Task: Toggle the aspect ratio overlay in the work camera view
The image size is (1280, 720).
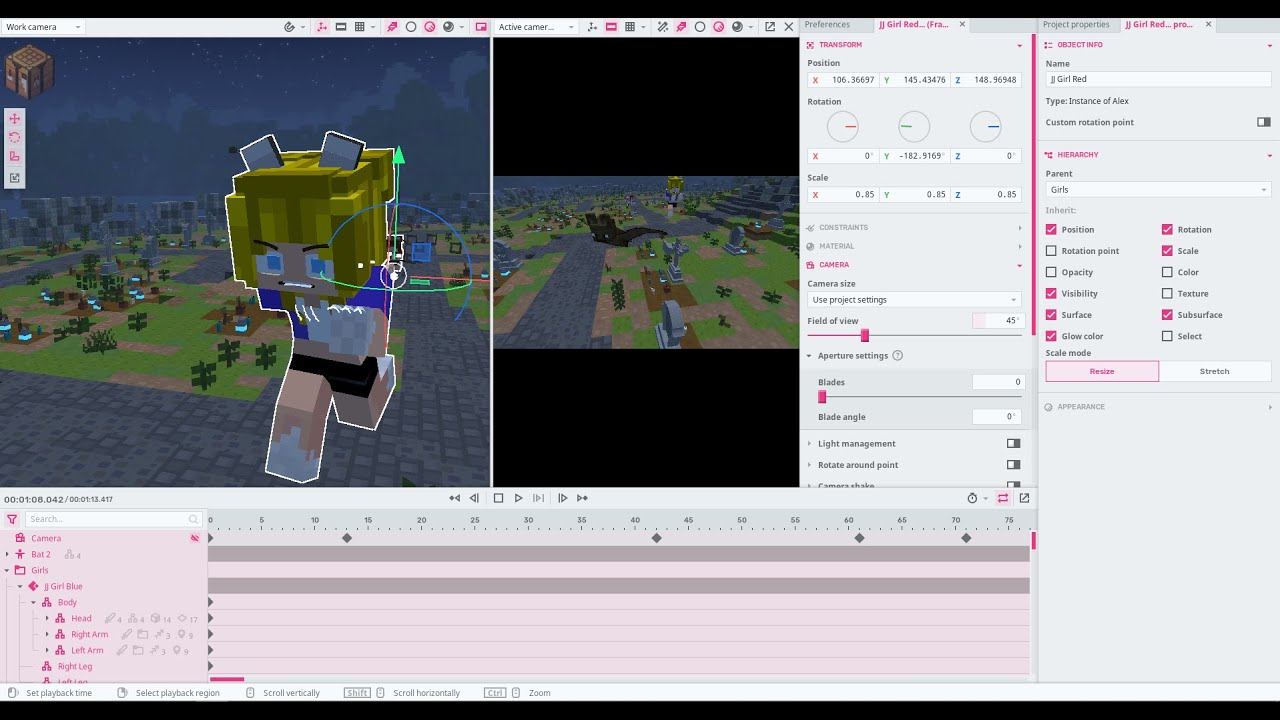Action: 341,27
